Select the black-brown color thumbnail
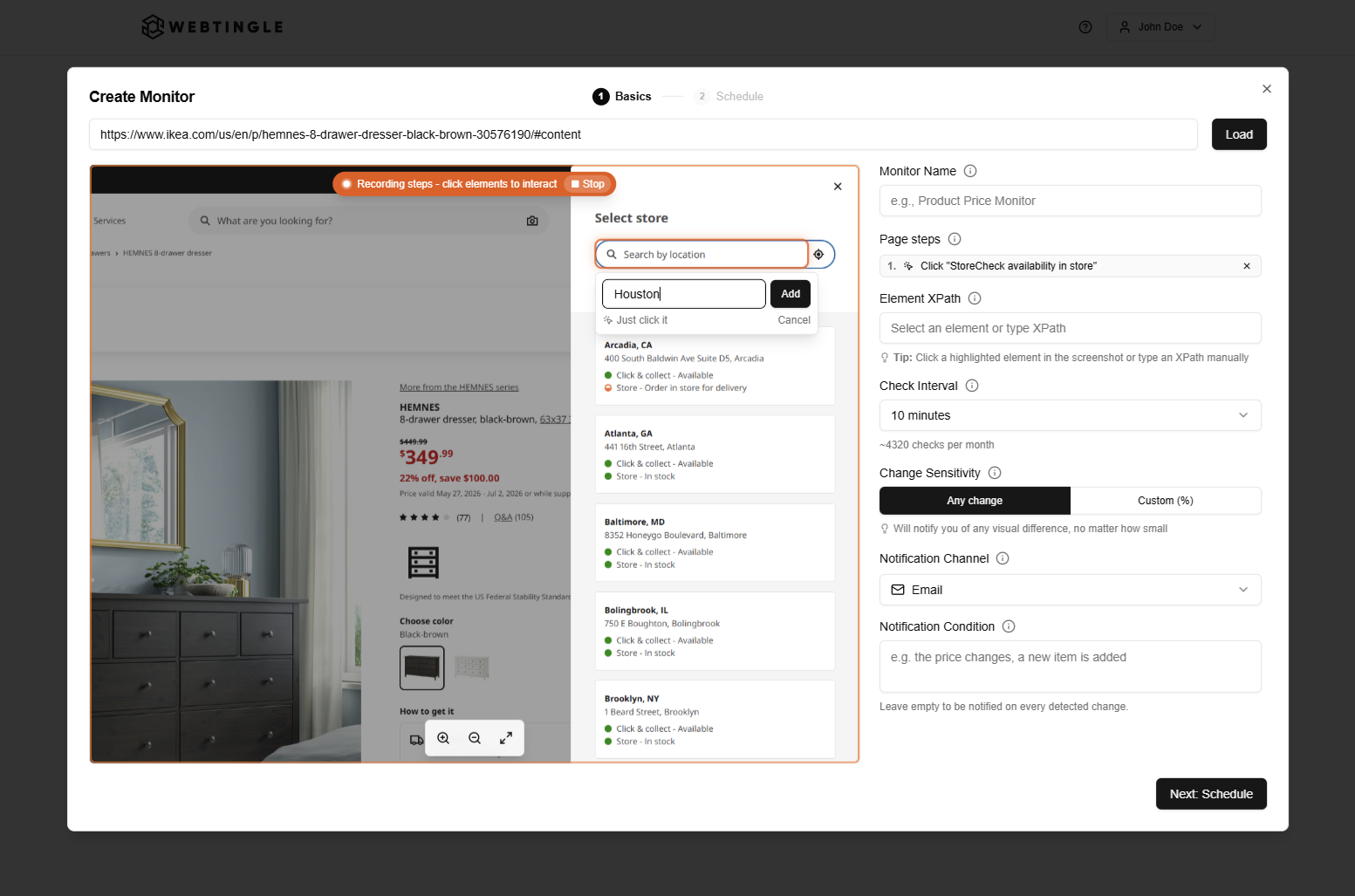The image size is (1355, 896). pos(422,667)
